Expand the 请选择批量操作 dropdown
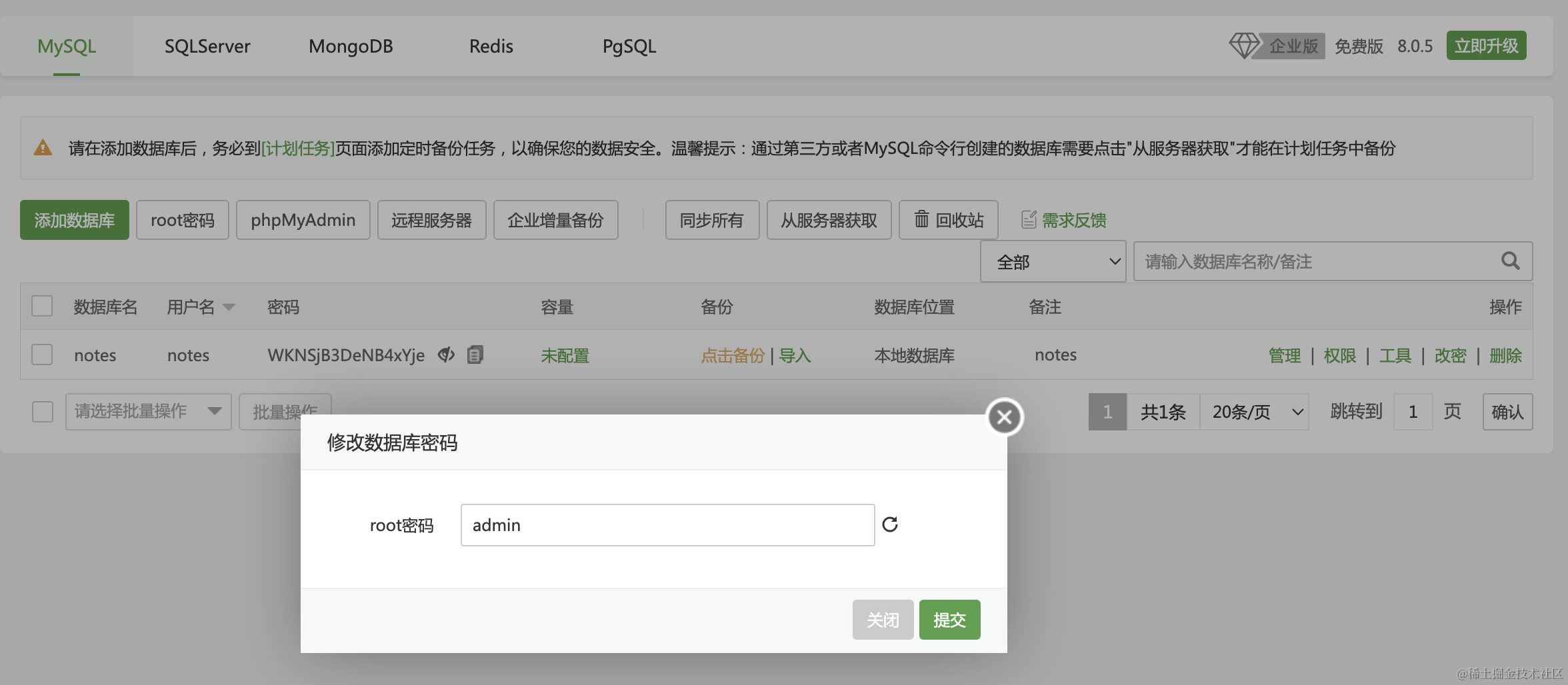The image size is (1568, 685). point(148,411)
